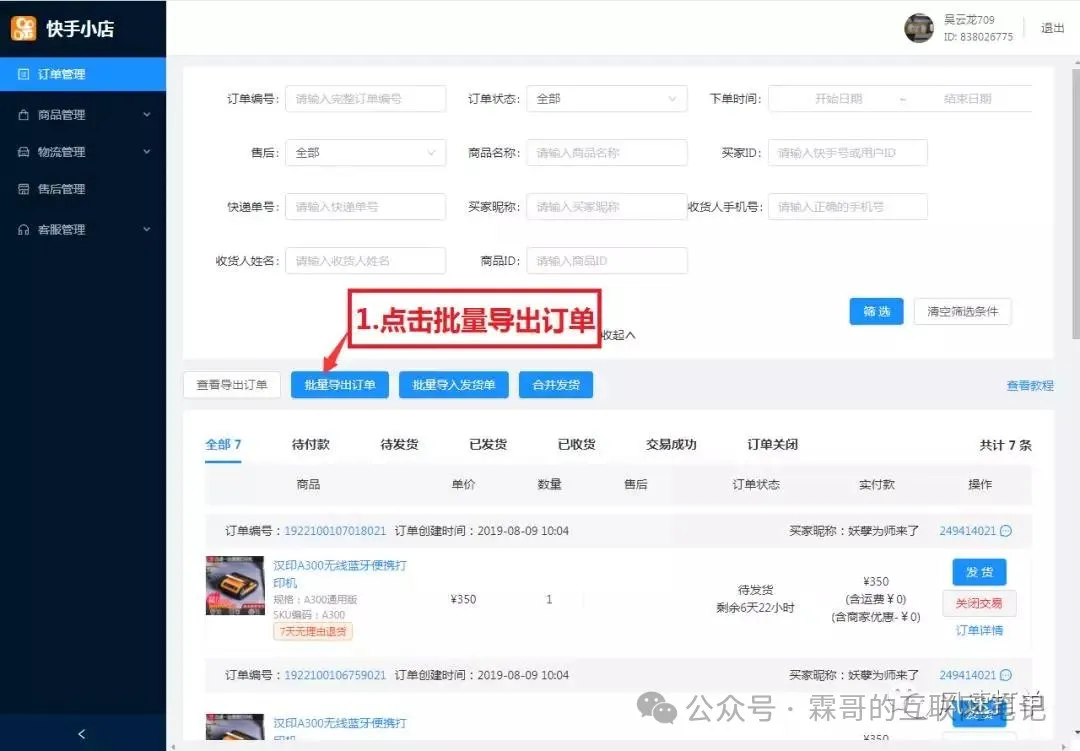Switch to the 交易成功 tab
Image resolution: width=1080 pixels, height=751 pixels.
tap(671, 445)
